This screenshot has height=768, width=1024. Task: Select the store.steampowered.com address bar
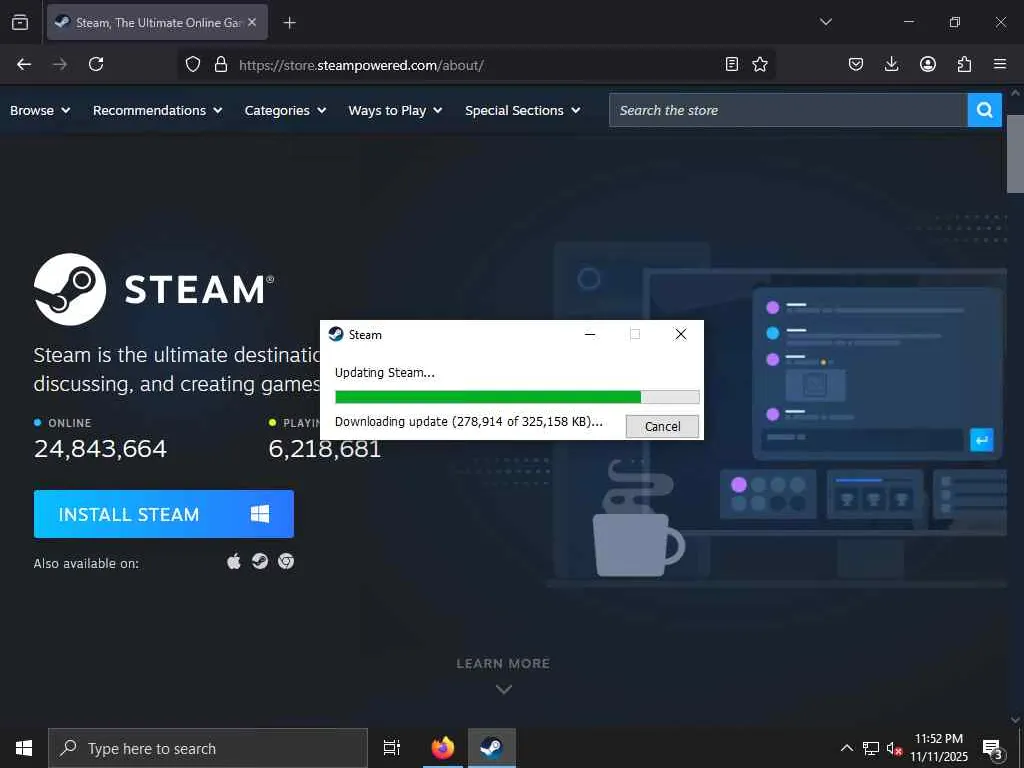click(x=477, y=65)
